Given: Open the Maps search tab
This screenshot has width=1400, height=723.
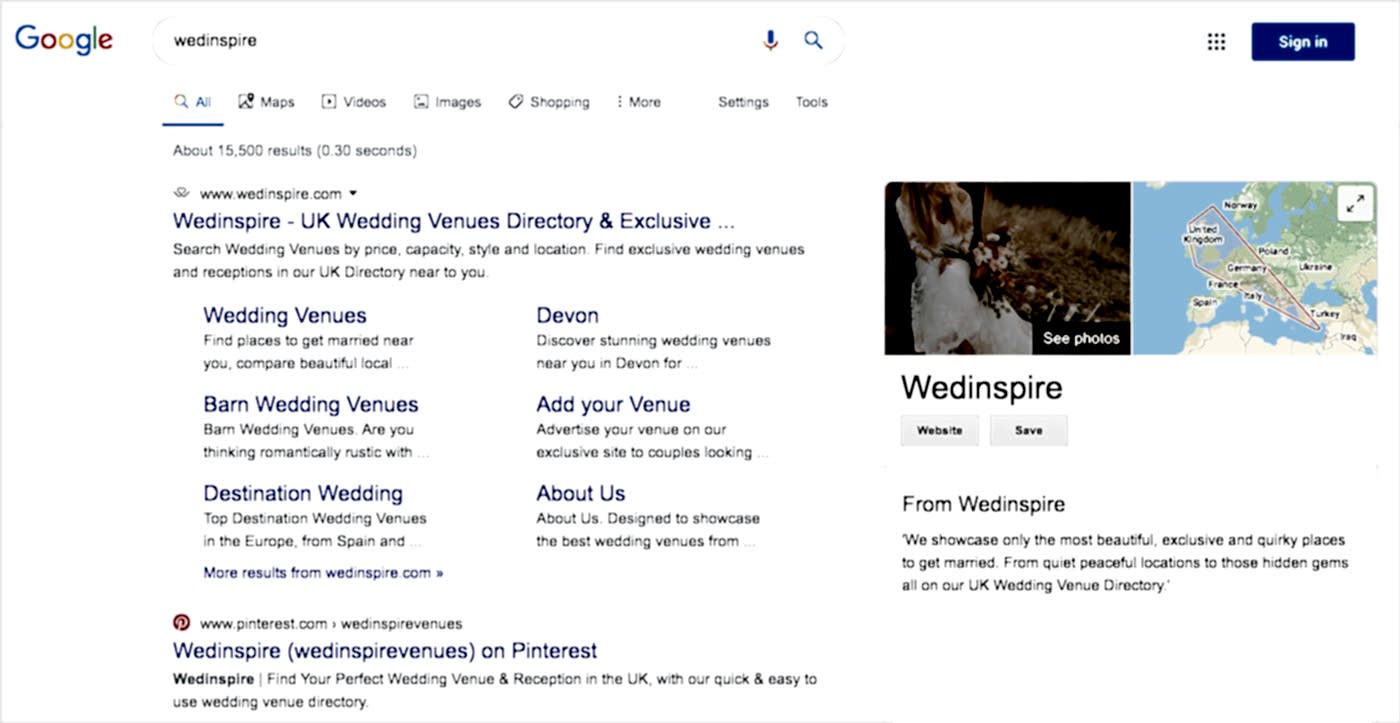Looking at the screenshot, I should pyautogui.click(x=266, y=102).
